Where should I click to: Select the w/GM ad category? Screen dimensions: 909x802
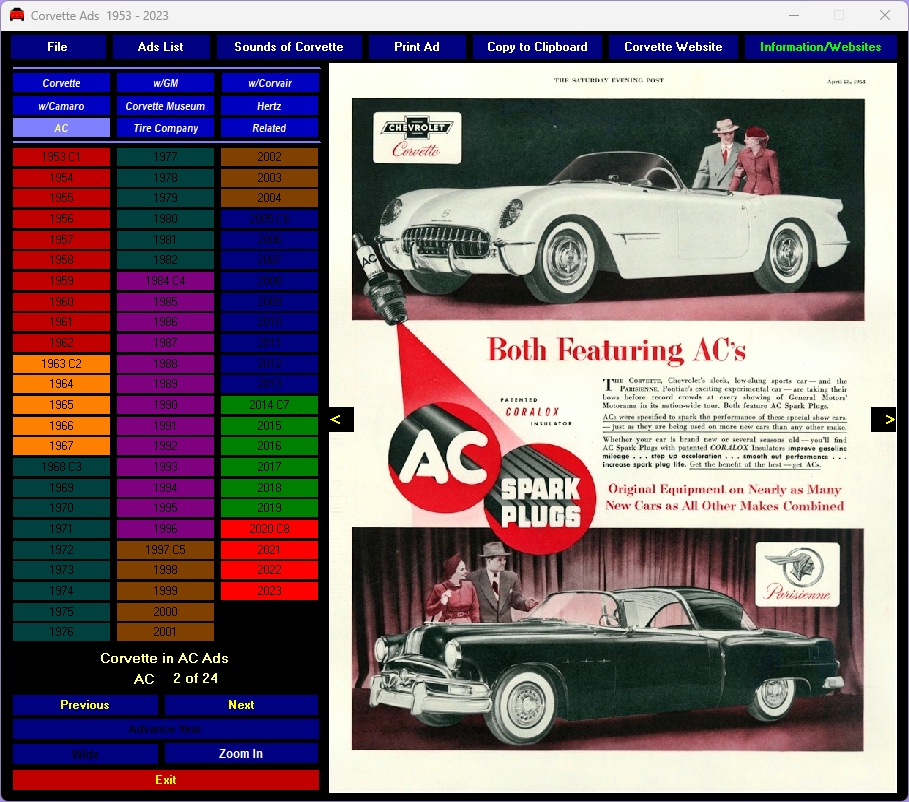point(165,83)
